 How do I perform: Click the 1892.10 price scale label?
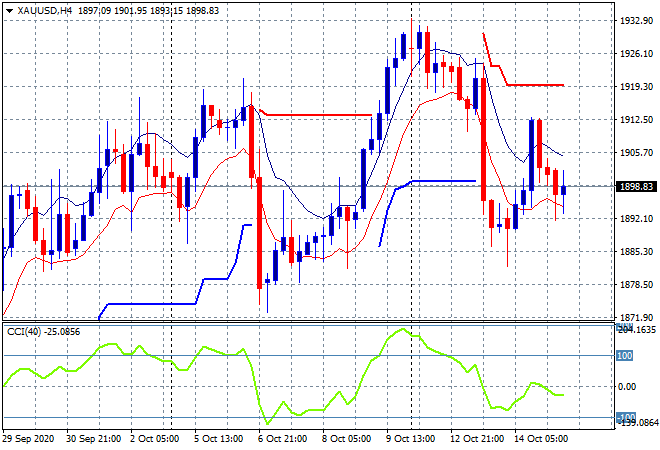(x=636, y=219)
